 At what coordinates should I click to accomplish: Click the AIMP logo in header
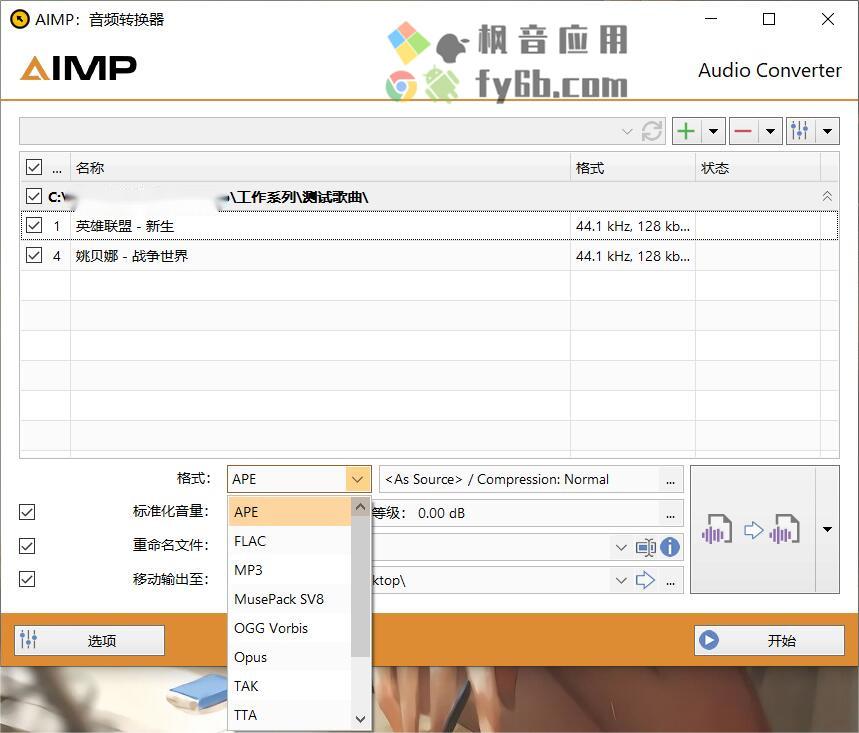tap(78, 68)
